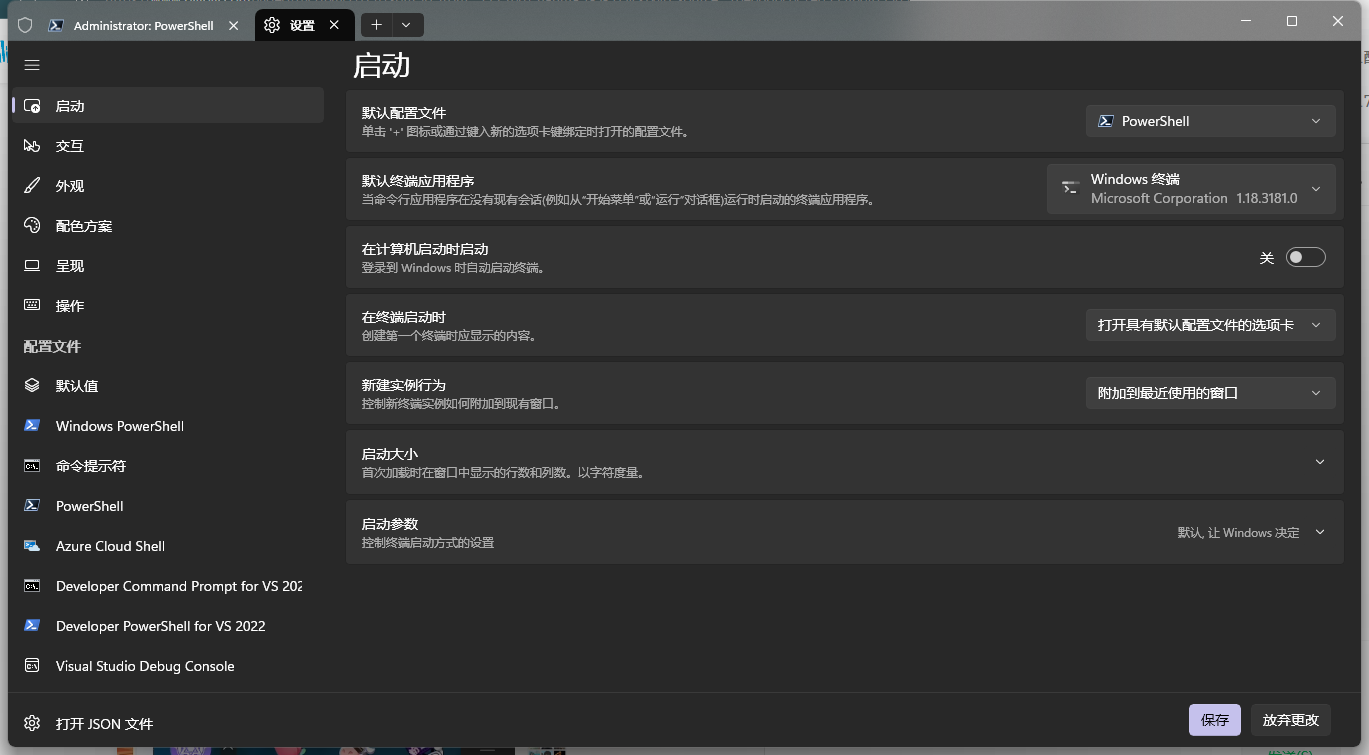
Task: Click the Windows PowerShell profile icon
Action: pyautogui.click(x=32, y=426)
